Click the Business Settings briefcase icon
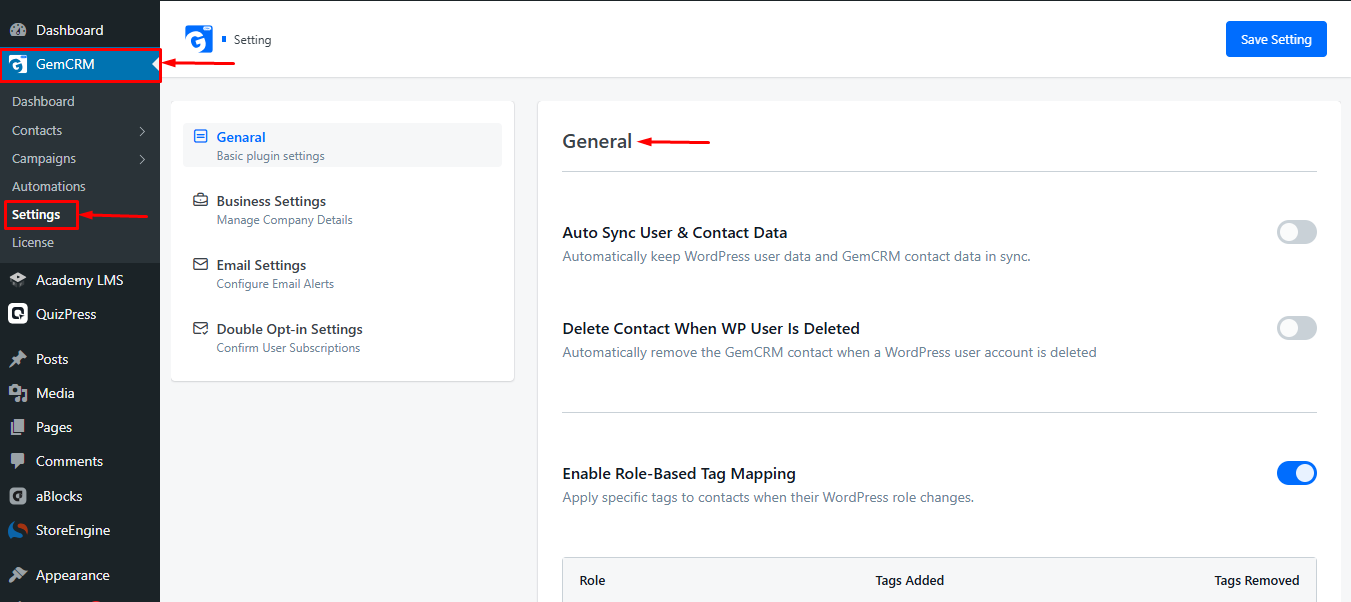The width and height of the screenshot is (1351, 602). tap(200, 200)
